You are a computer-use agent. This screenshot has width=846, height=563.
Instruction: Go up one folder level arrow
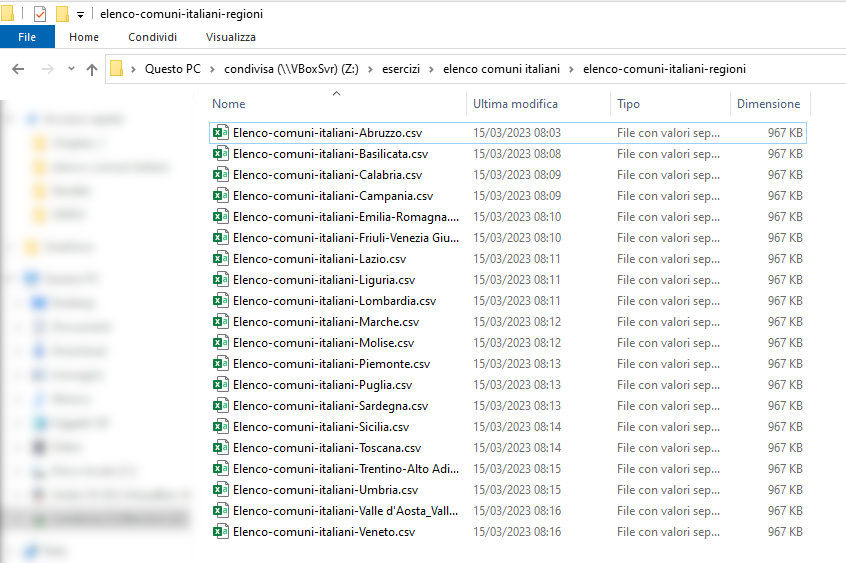coord(92,69)
